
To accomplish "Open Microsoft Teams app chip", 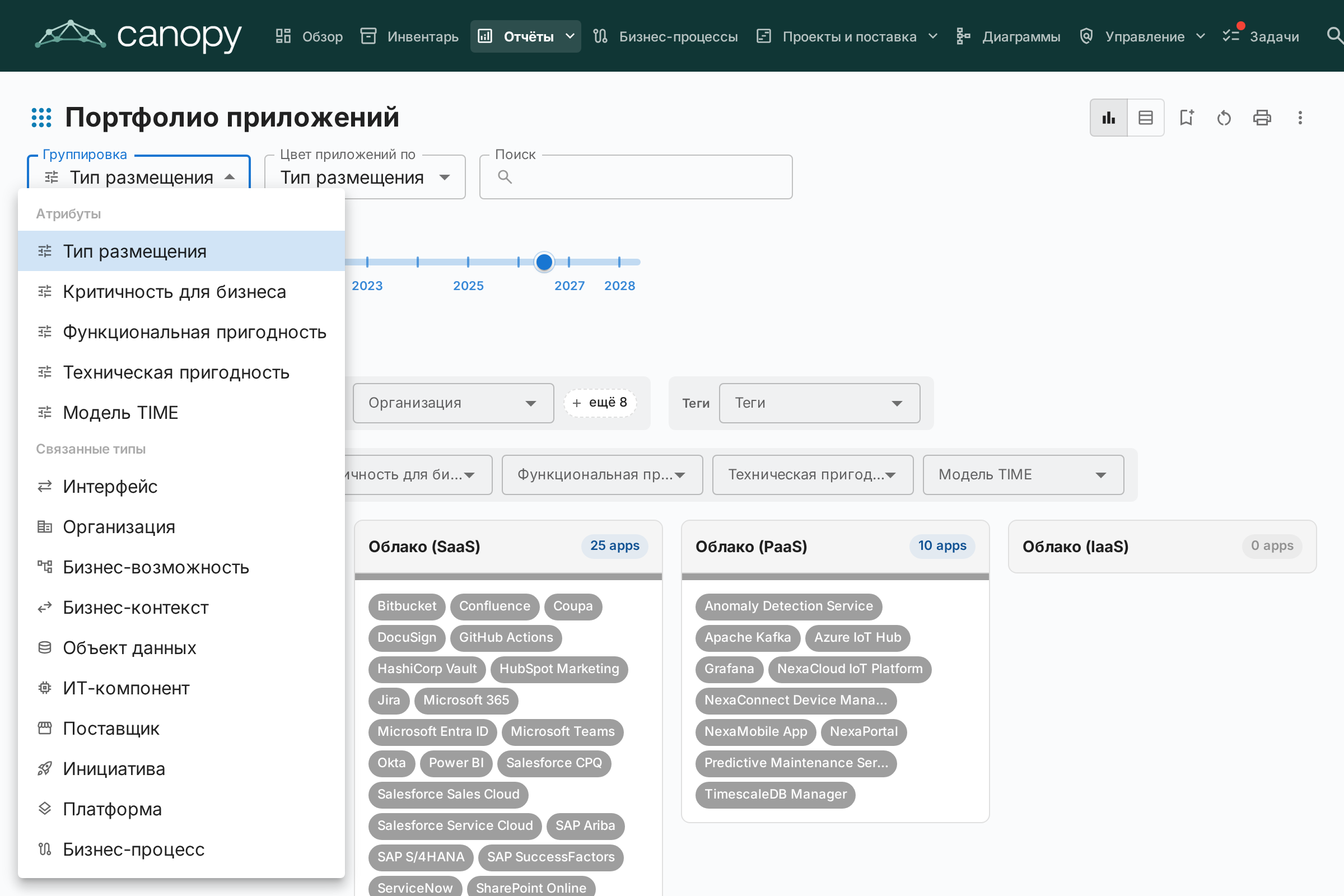I will click(x=563, y=732).
